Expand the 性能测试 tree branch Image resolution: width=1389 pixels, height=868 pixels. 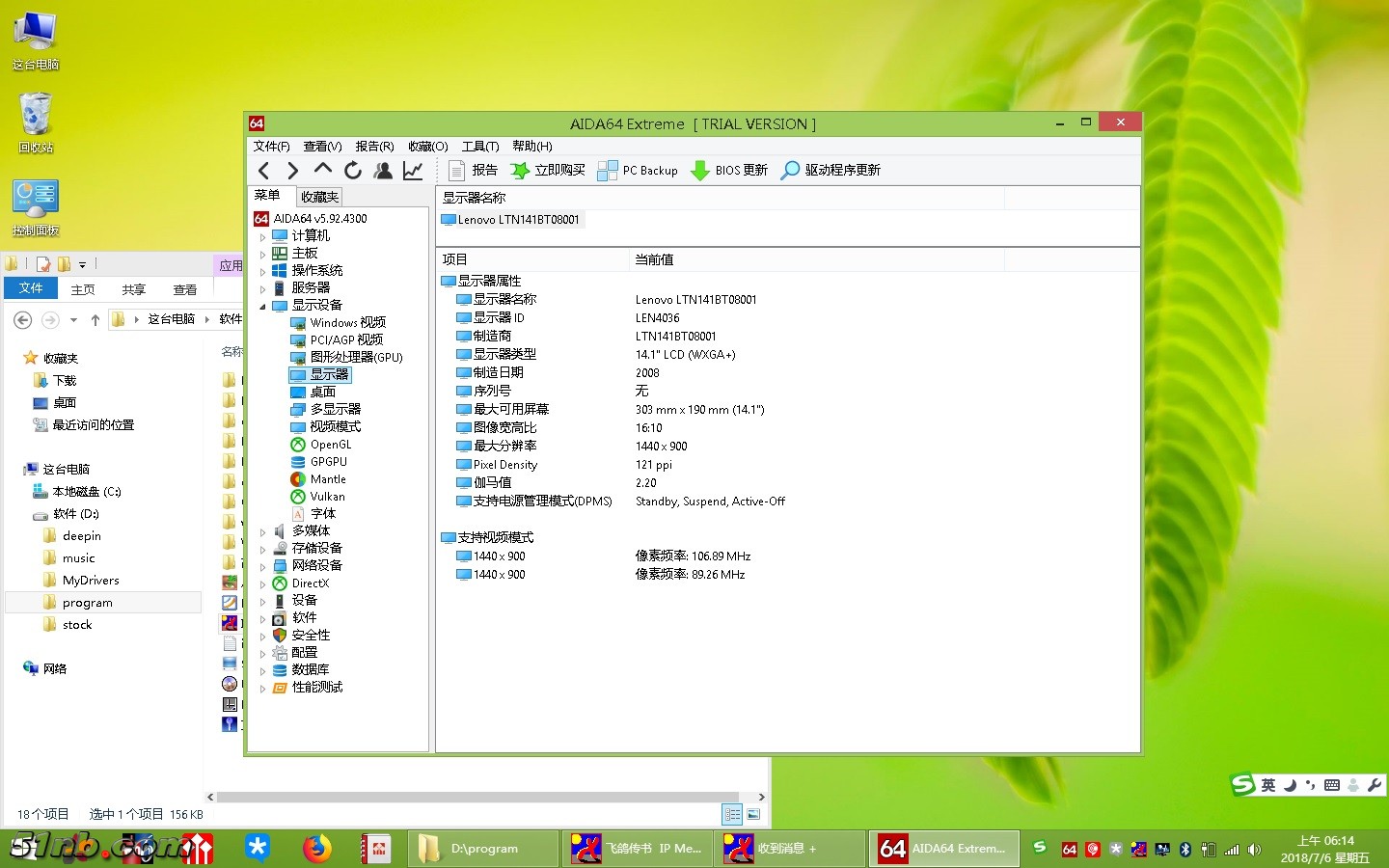click(262, 687)
